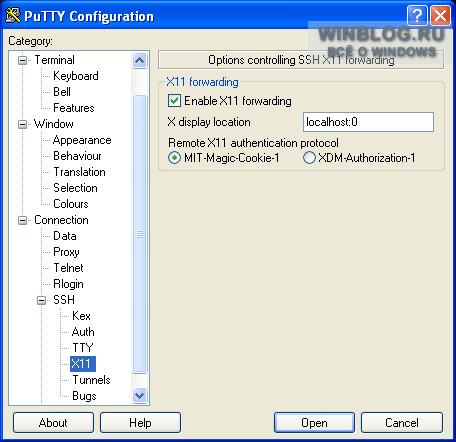The width and height of the screenshot is (456, 442).
Task: Select the Translation category
Action: pos(79,172)
